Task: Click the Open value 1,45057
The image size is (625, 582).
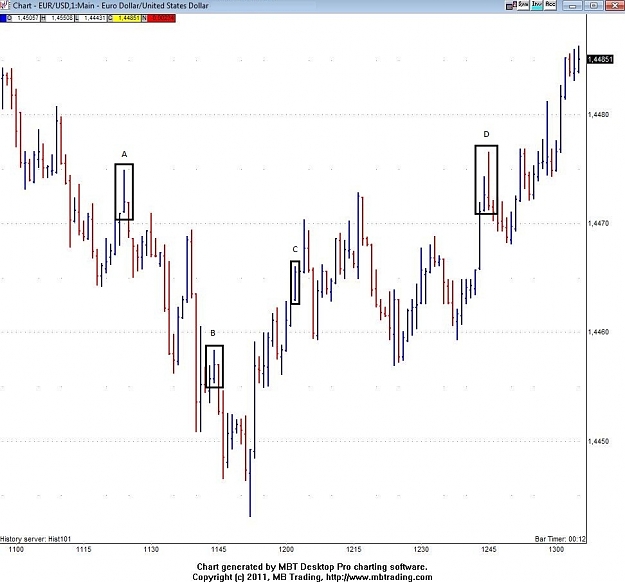Action: (x=26, y=18)
